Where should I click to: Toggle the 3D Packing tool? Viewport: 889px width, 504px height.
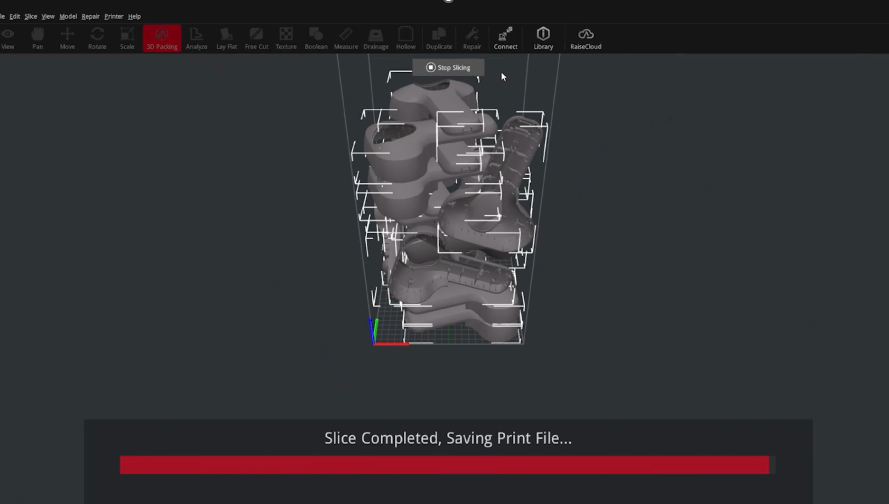(x=162, y=39)
